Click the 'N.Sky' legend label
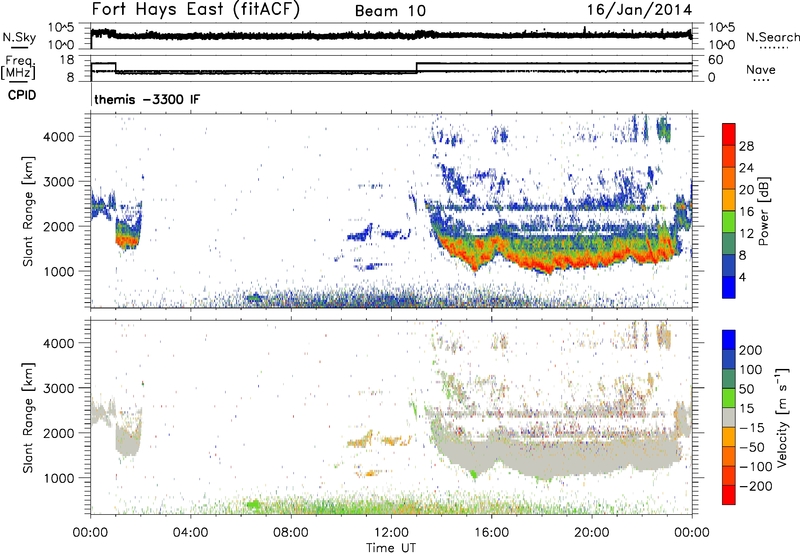 pyautogui.click(x=19, y=37)
